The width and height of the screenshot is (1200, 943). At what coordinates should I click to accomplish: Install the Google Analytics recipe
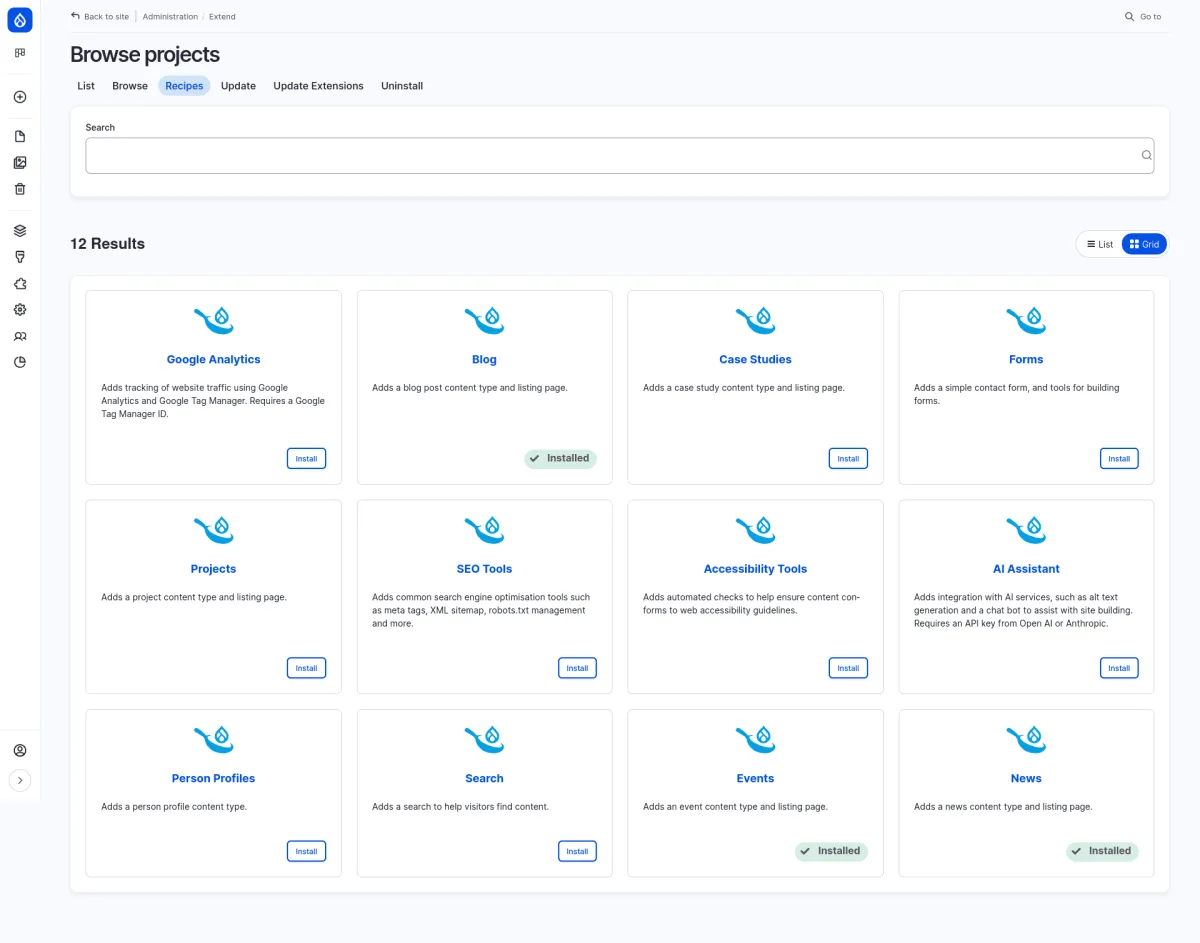coord(306,459)
